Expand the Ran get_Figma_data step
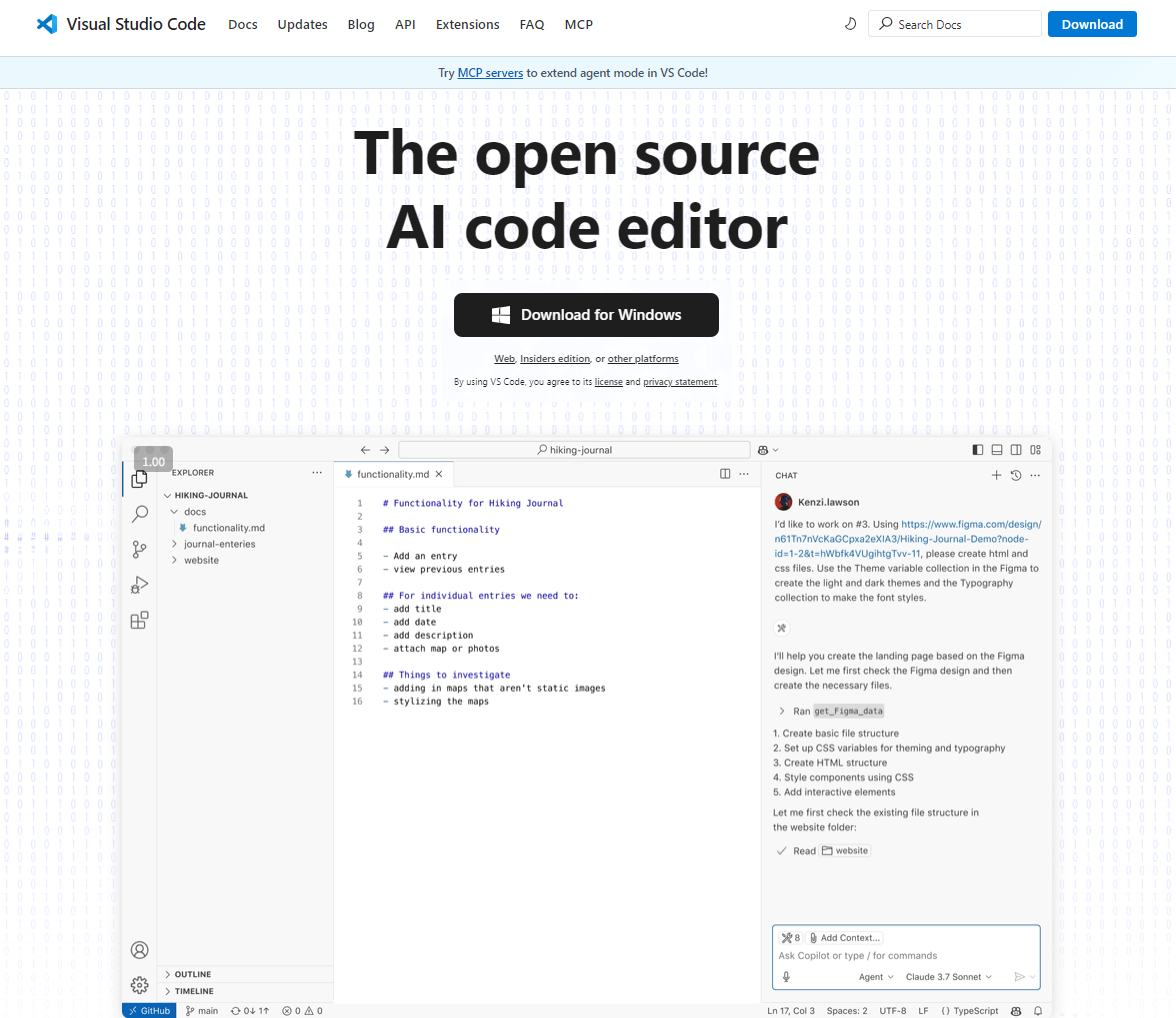The width and height of the screenshot is (1176, 1018). point(831,711)
